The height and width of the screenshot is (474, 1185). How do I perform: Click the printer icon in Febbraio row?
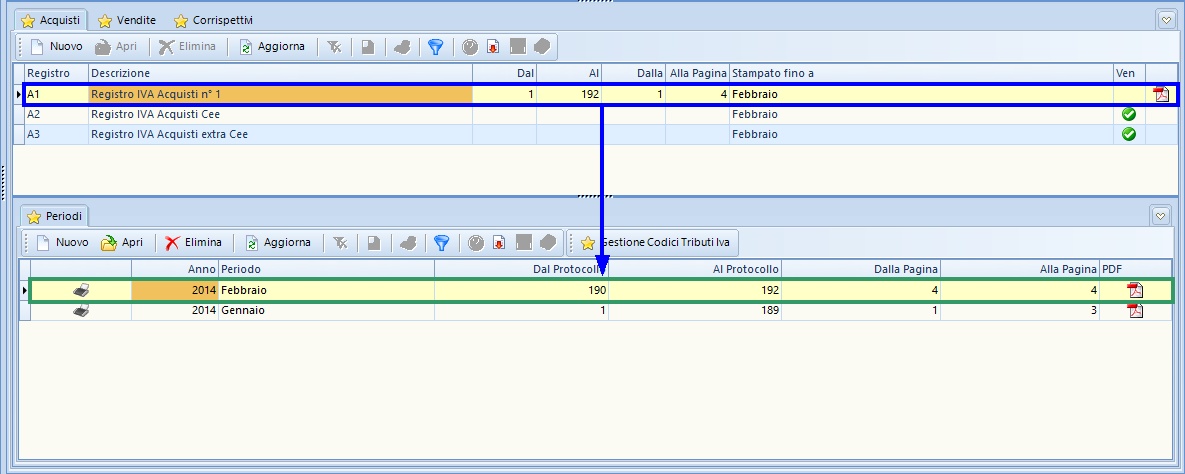[81, 290]
